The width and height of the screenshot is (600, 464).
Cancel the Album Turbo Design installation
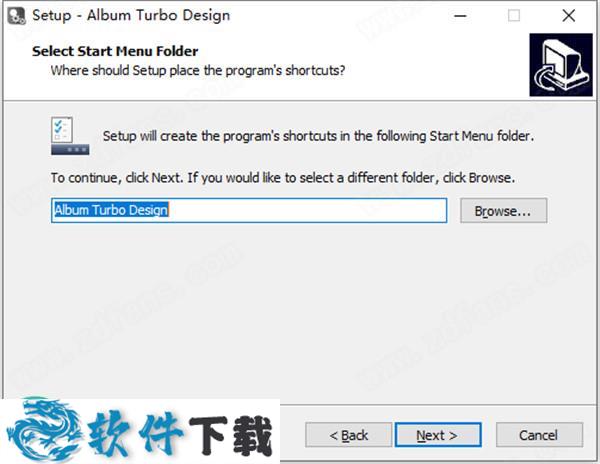(x=540, y=435)
